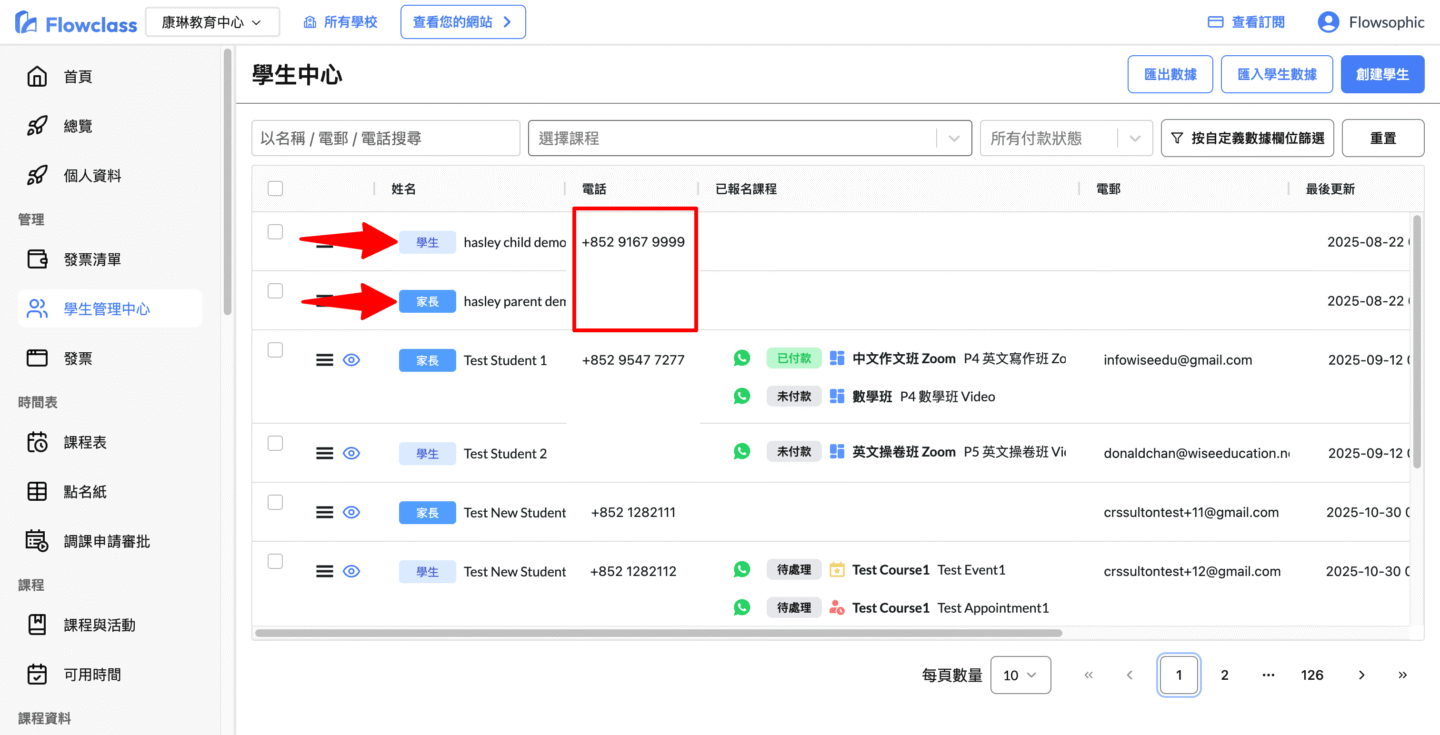Click next page arrow in pagination
The width and height of the screenshot is (1440, 735).
[1361, 675]
